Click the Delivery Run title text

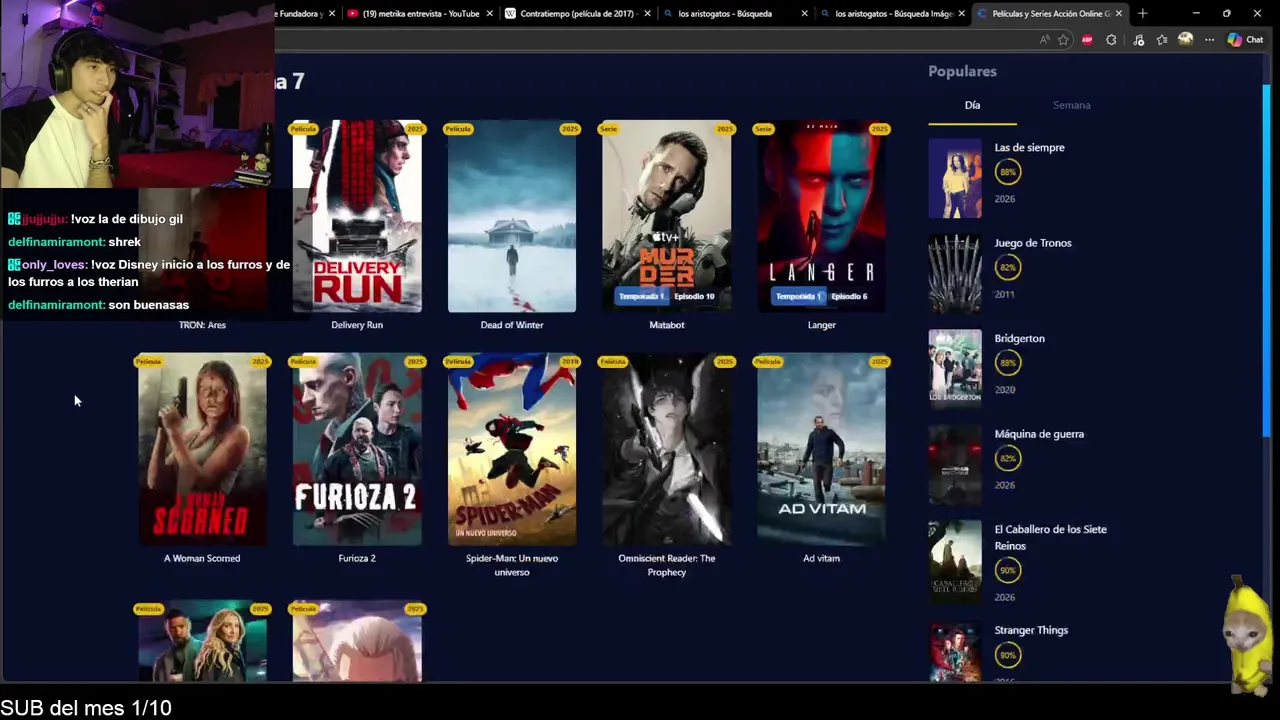coord(357,325)
